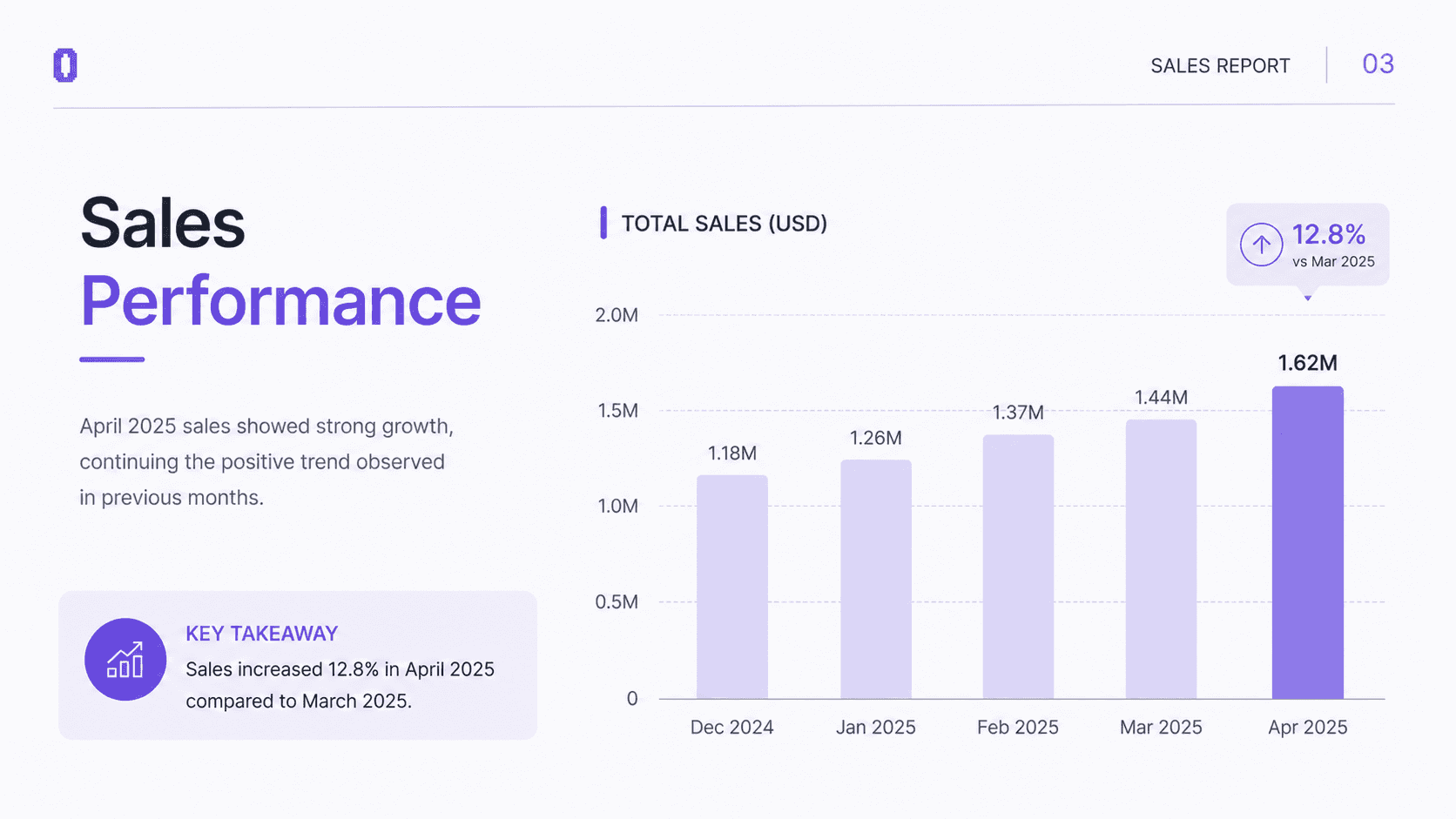Click the KEY TAKEAWAY label
This screenshot has height=819, width=1456.
(x=261, y=634)
